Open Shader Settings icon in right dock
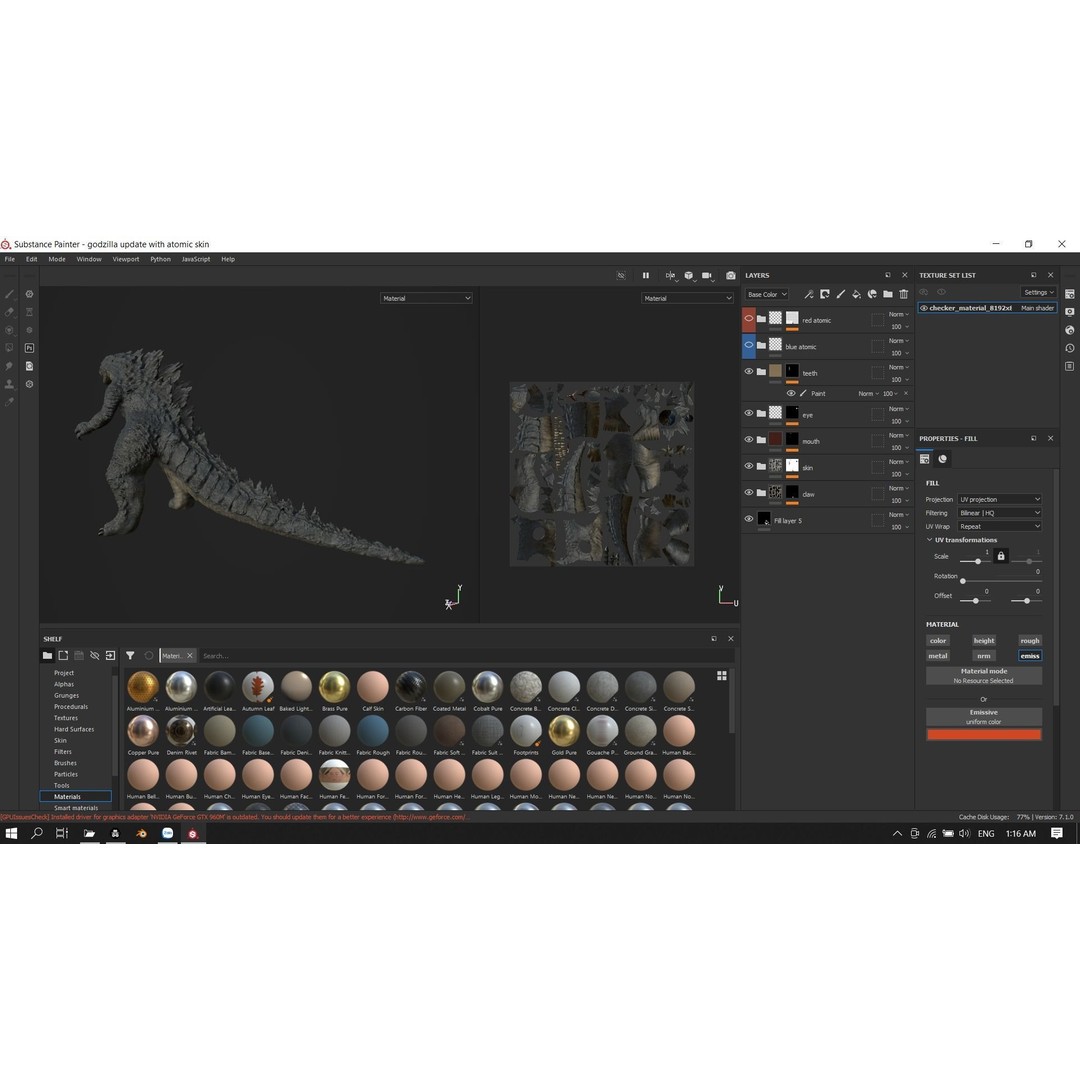Viewport: 1080px width, 1080px height. click(x=1070, y=330)
